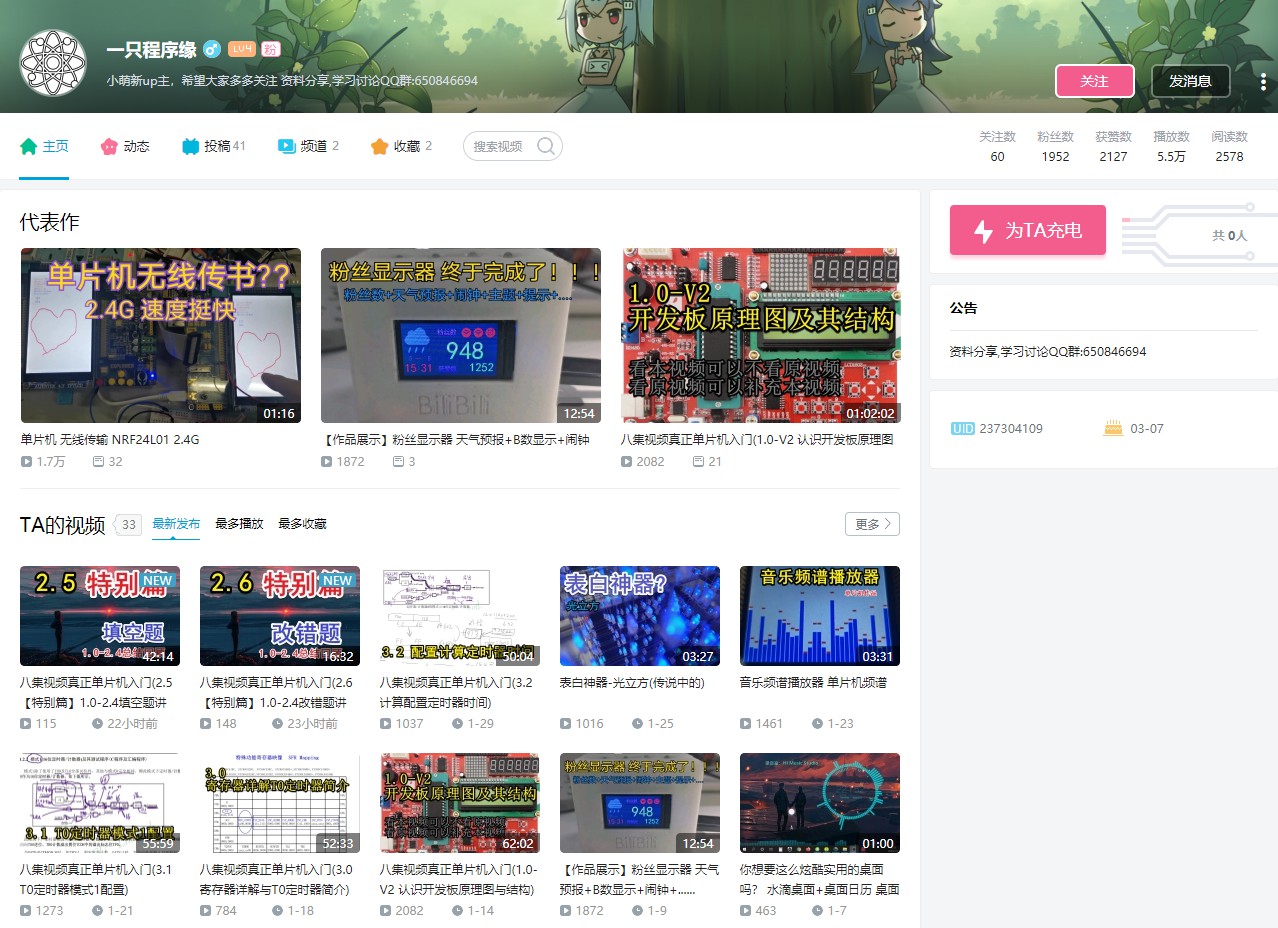Open the 表白神器 光立方 thumbnail
This screenshot has height=928, width=1278.
[640, 616]
